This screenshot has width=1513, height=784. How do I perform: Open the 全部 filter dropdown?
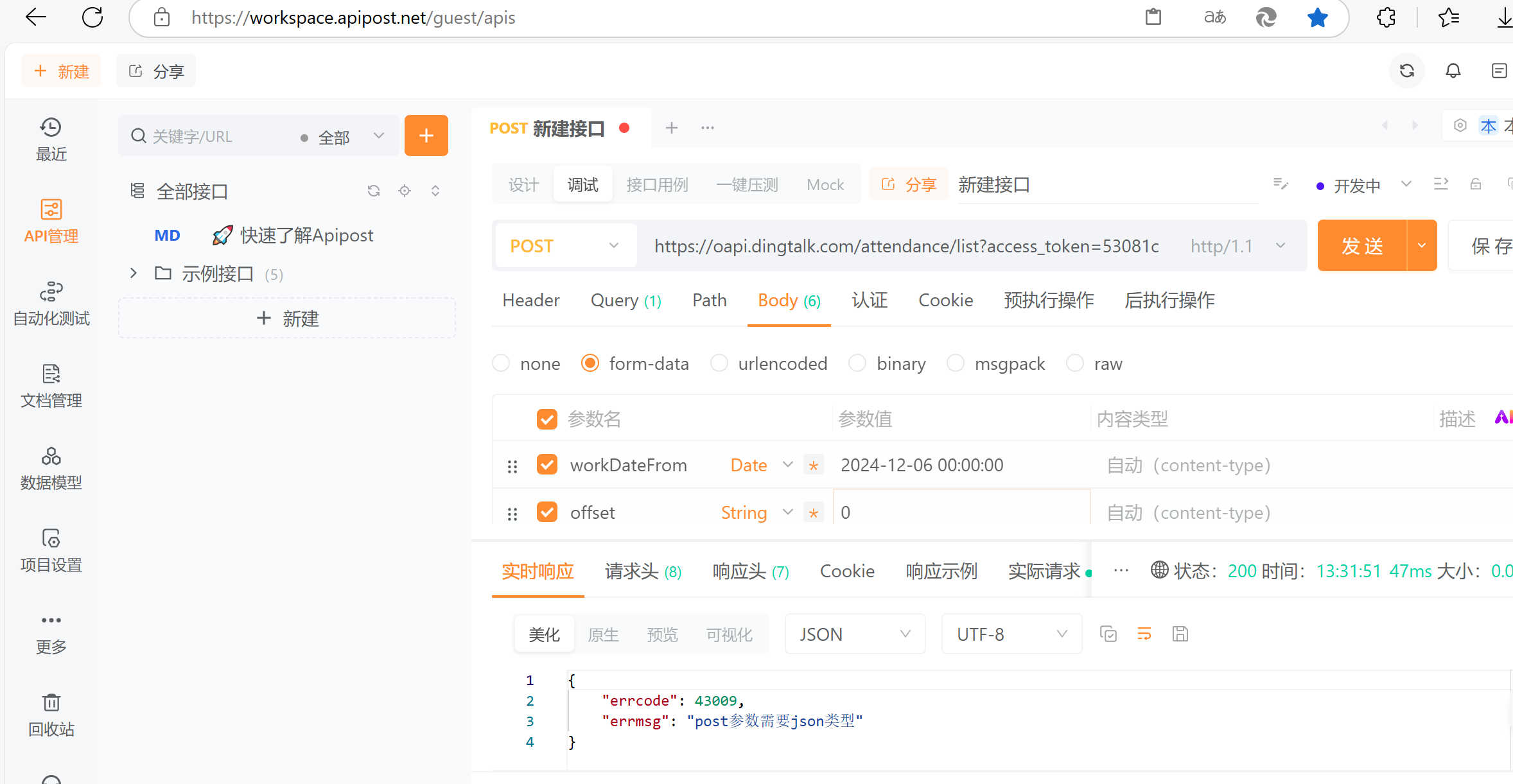tap(343, 137)
